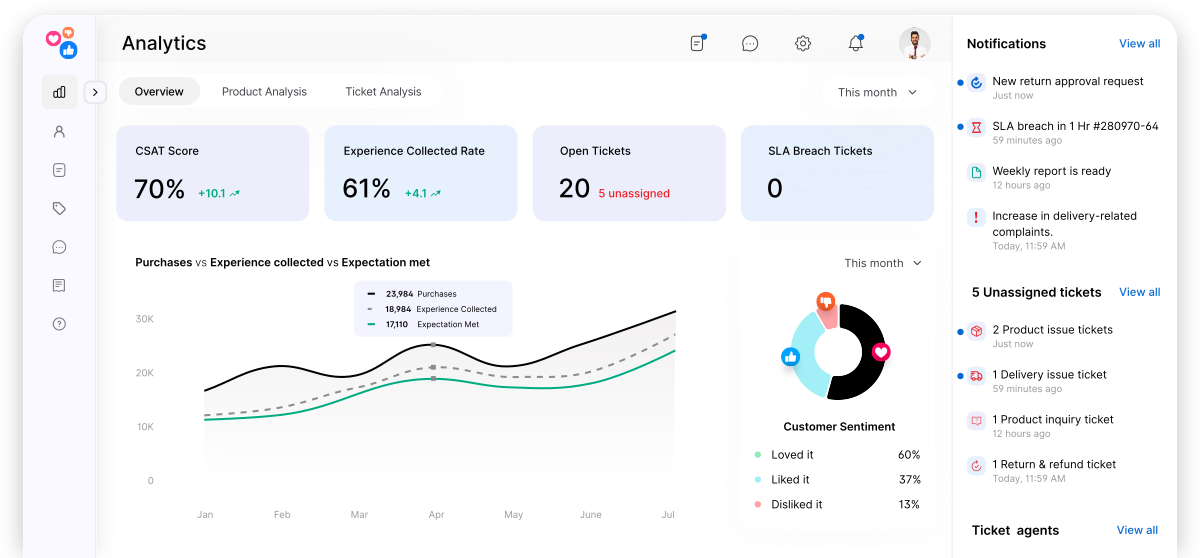Click the help question mark sidebar icon
The height and width of the screenshot is (558, 1200).
(x=59, y=324)
